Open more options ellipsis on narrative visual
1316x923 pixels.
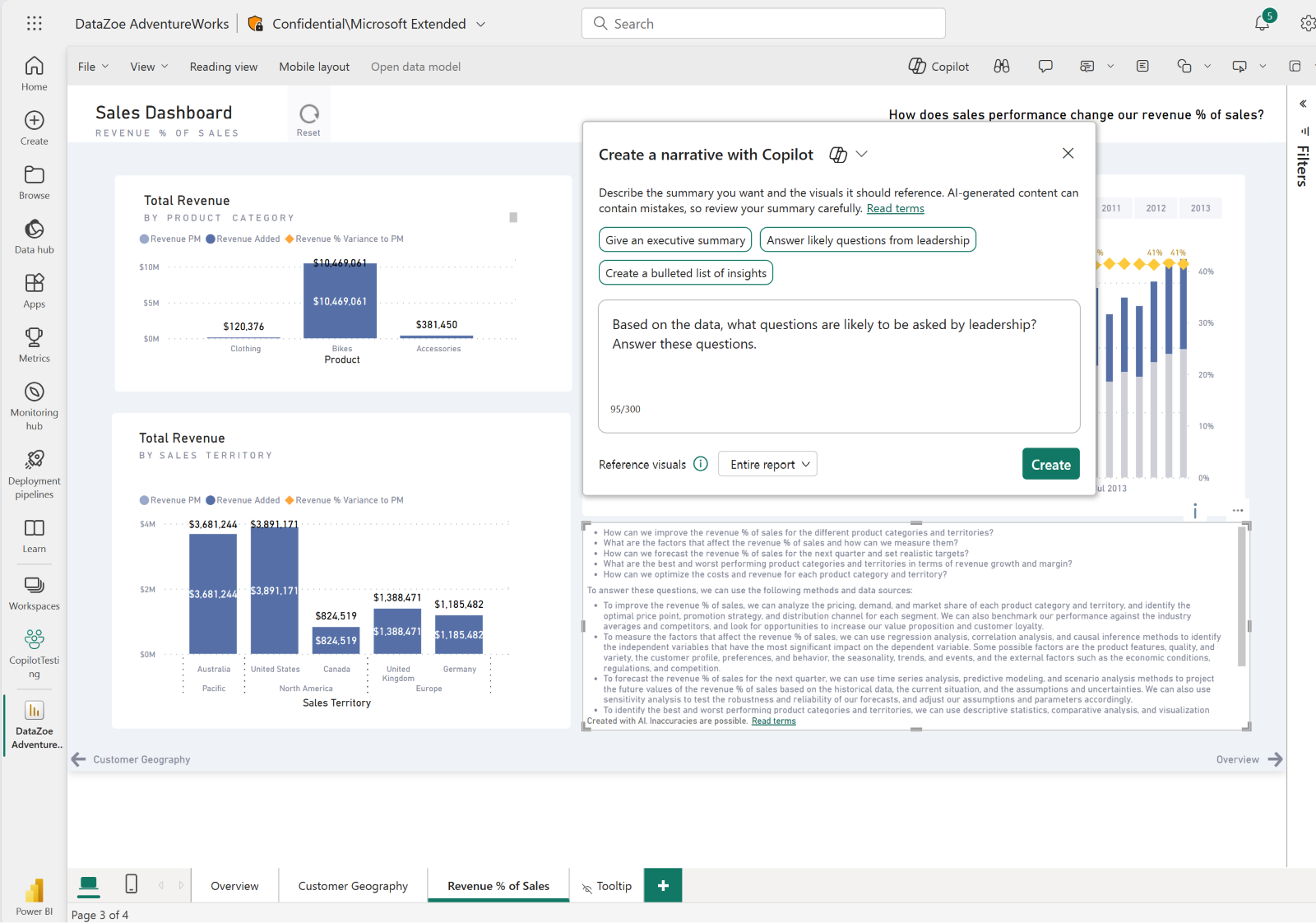click(1238, 511)
